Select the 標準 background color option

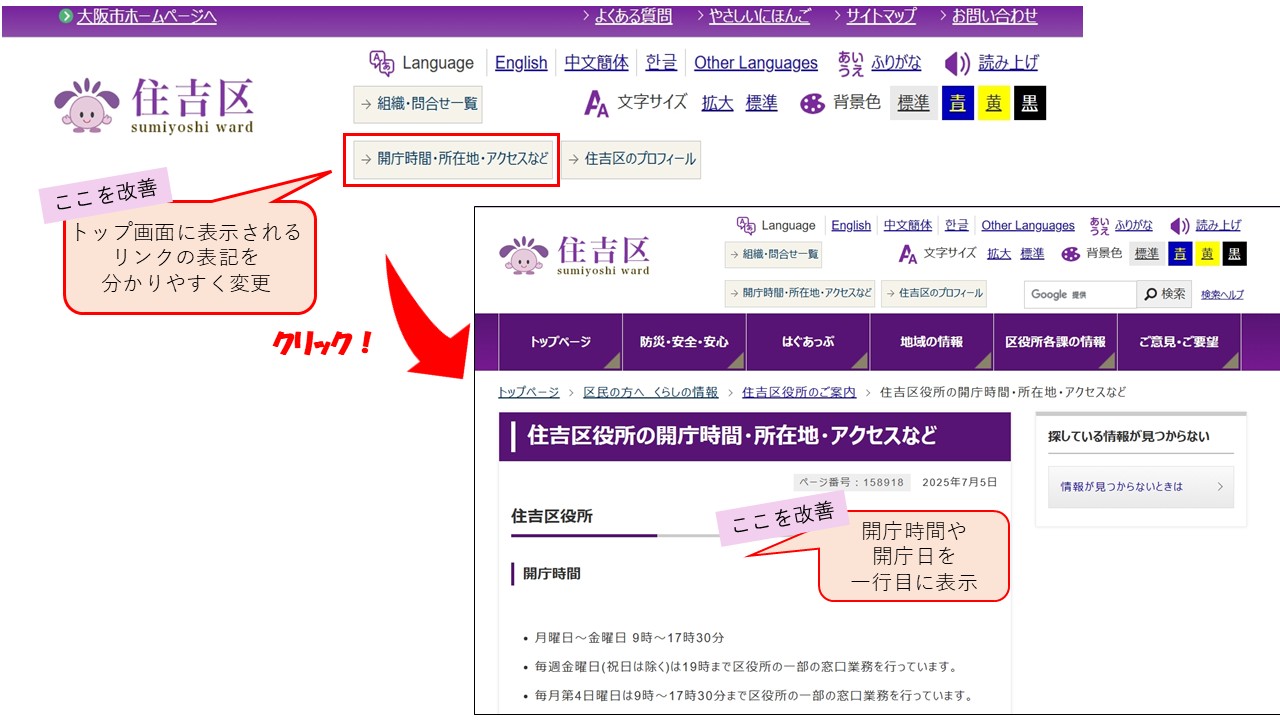[913, 103]
